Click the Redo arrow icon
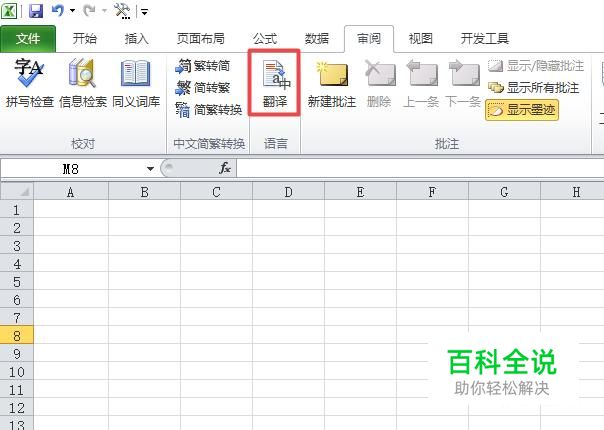The image size is (604, 430). [x=90, y=10]
